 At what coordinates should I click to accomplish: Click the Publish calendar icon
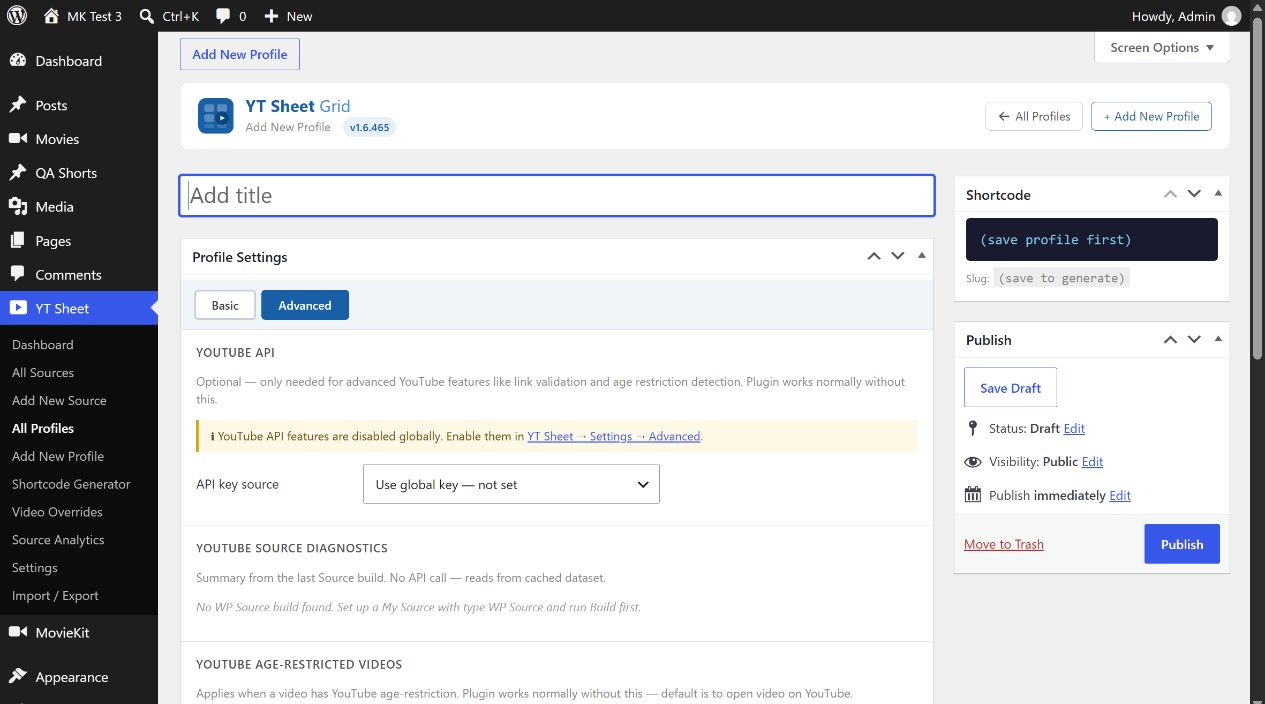click(973, 495)
